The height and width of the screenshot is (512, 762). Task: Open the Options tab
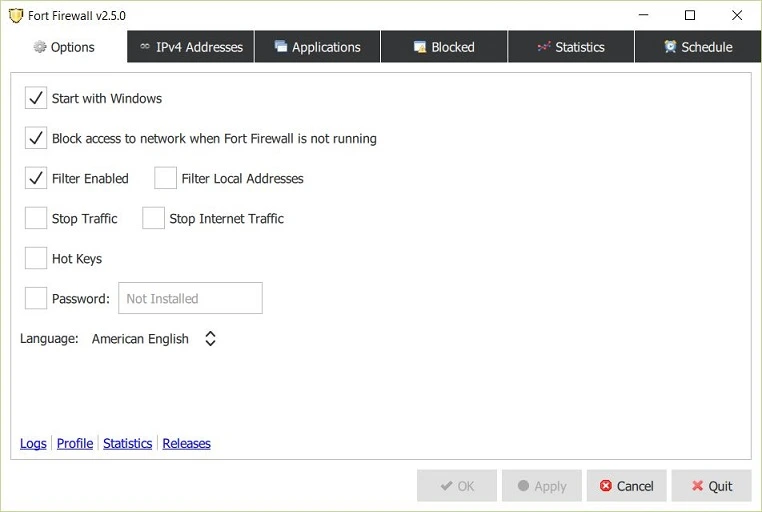pyautogui.click(x=64, y=47)
